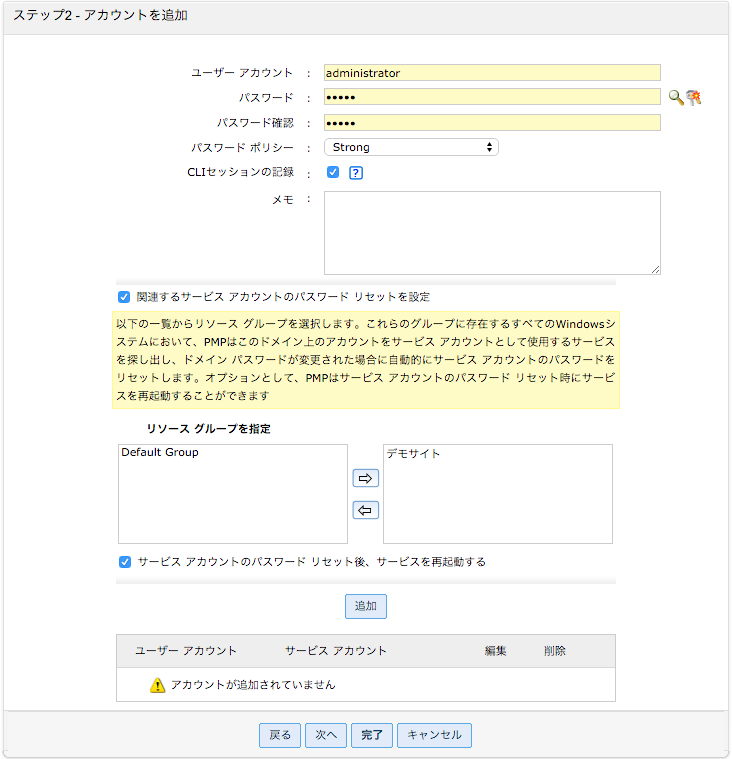Click the 戻る button

pyautogui.click(x=280, y=735)
